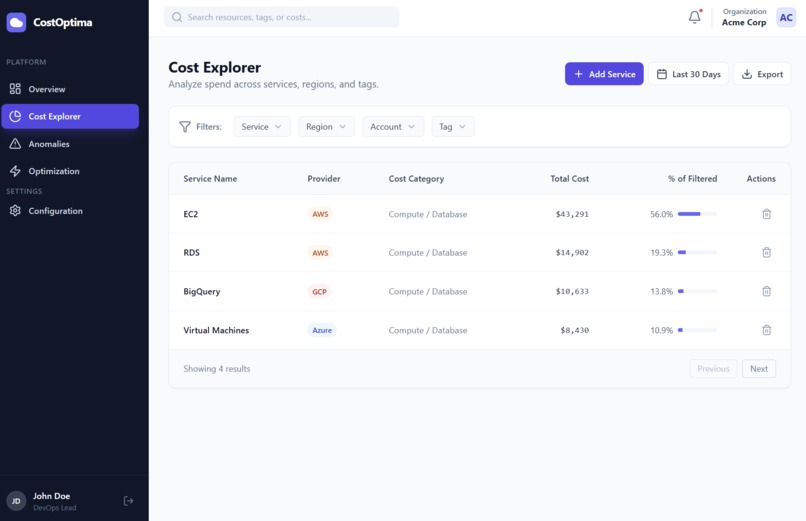
Task: Click the EC2 service name
Action: (191, 214)
